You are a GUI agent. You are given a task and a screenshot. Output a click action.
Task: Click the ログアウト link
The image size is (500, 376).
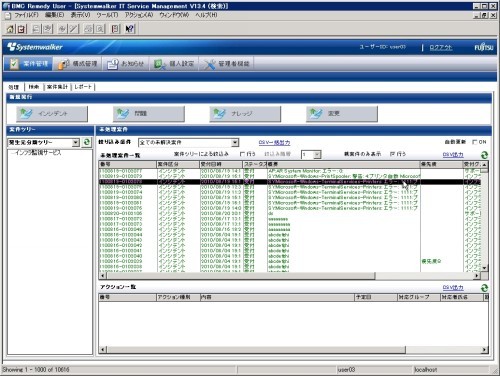point(441,48)
